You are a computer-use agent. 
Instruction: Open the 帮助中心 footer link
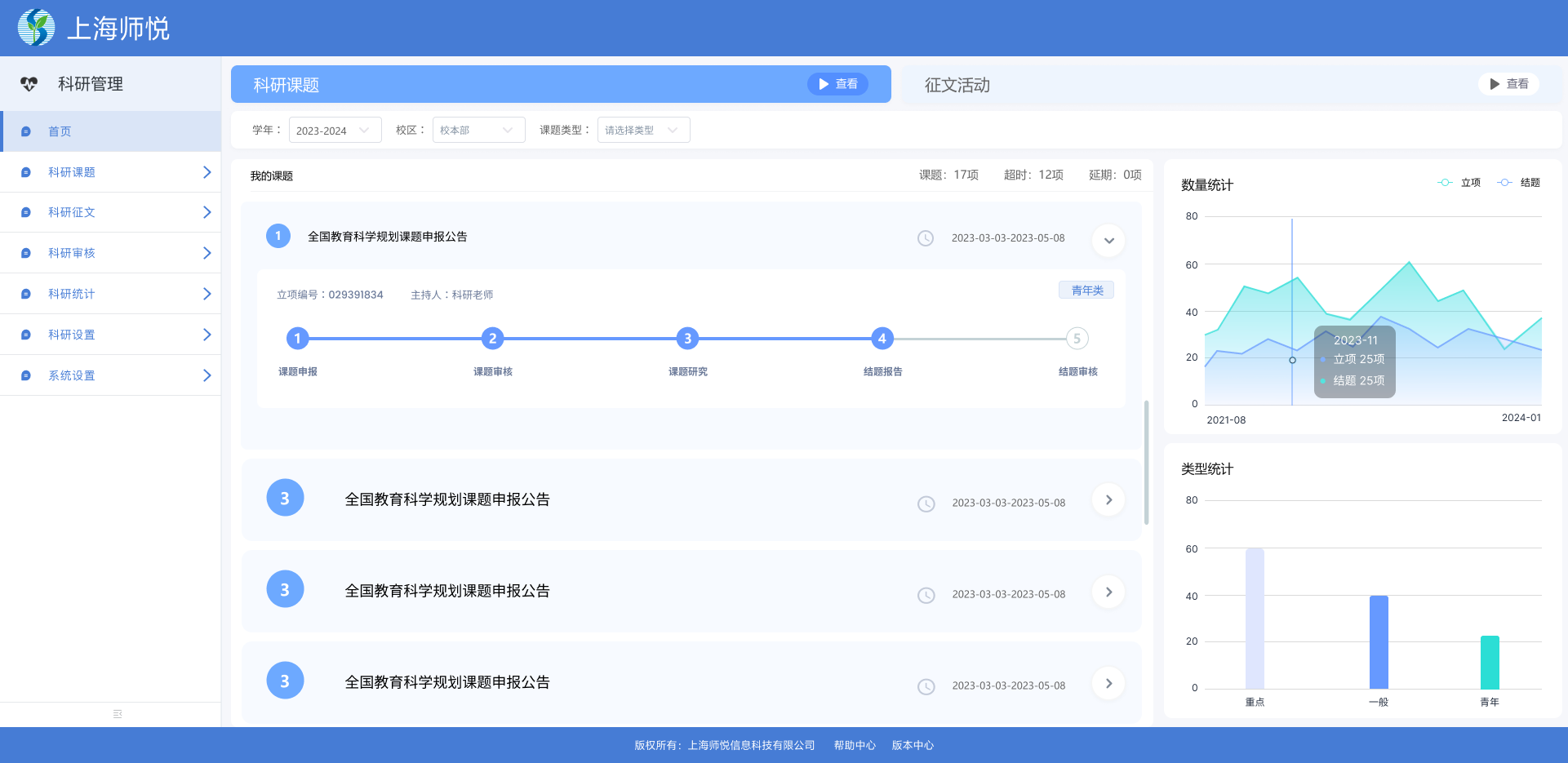point(854,744)
